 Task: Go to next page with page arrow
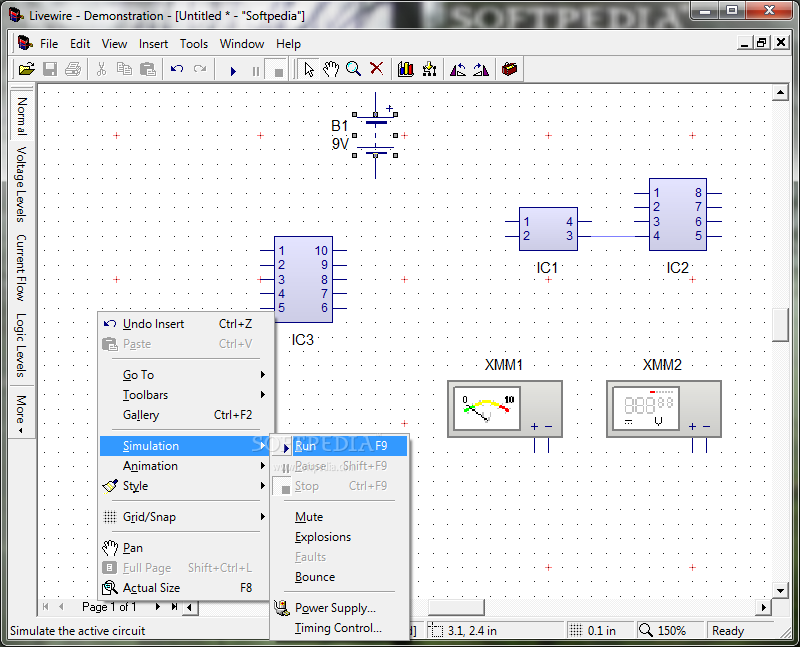157,607
